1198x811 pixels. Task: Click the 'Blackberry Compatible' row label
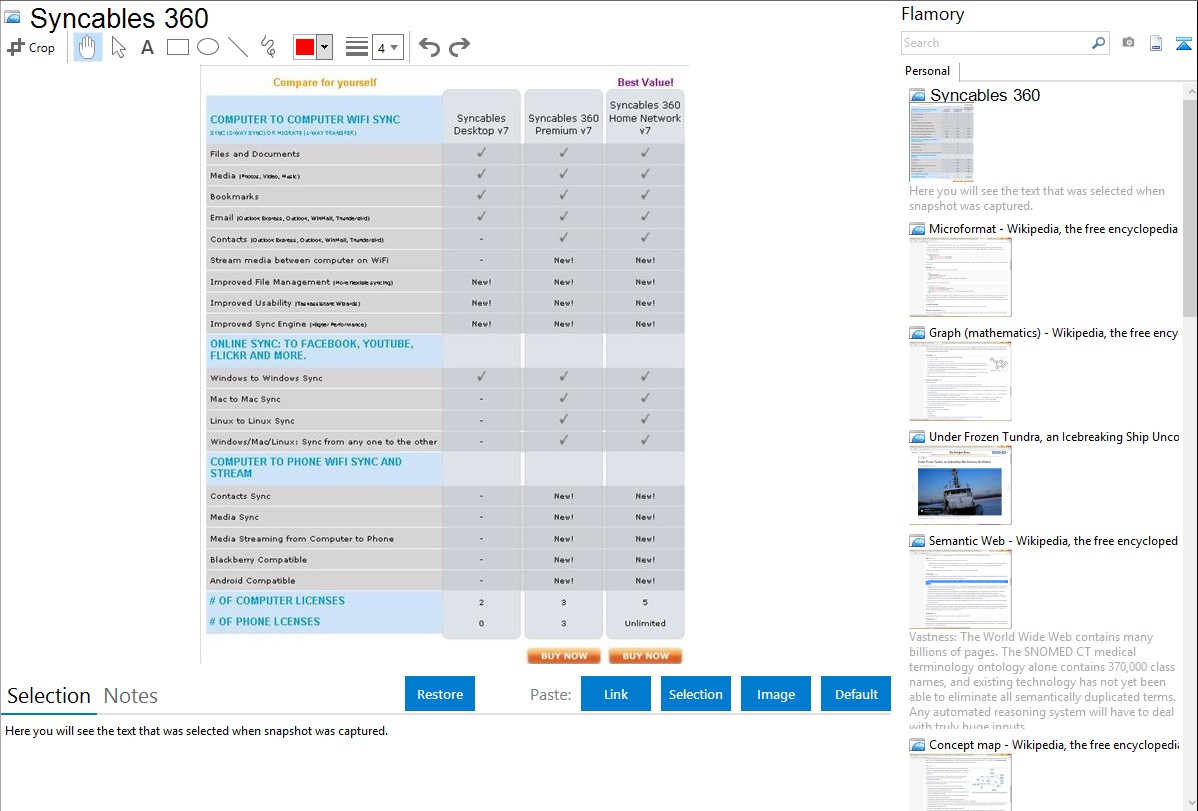click(x=259, y=560)
